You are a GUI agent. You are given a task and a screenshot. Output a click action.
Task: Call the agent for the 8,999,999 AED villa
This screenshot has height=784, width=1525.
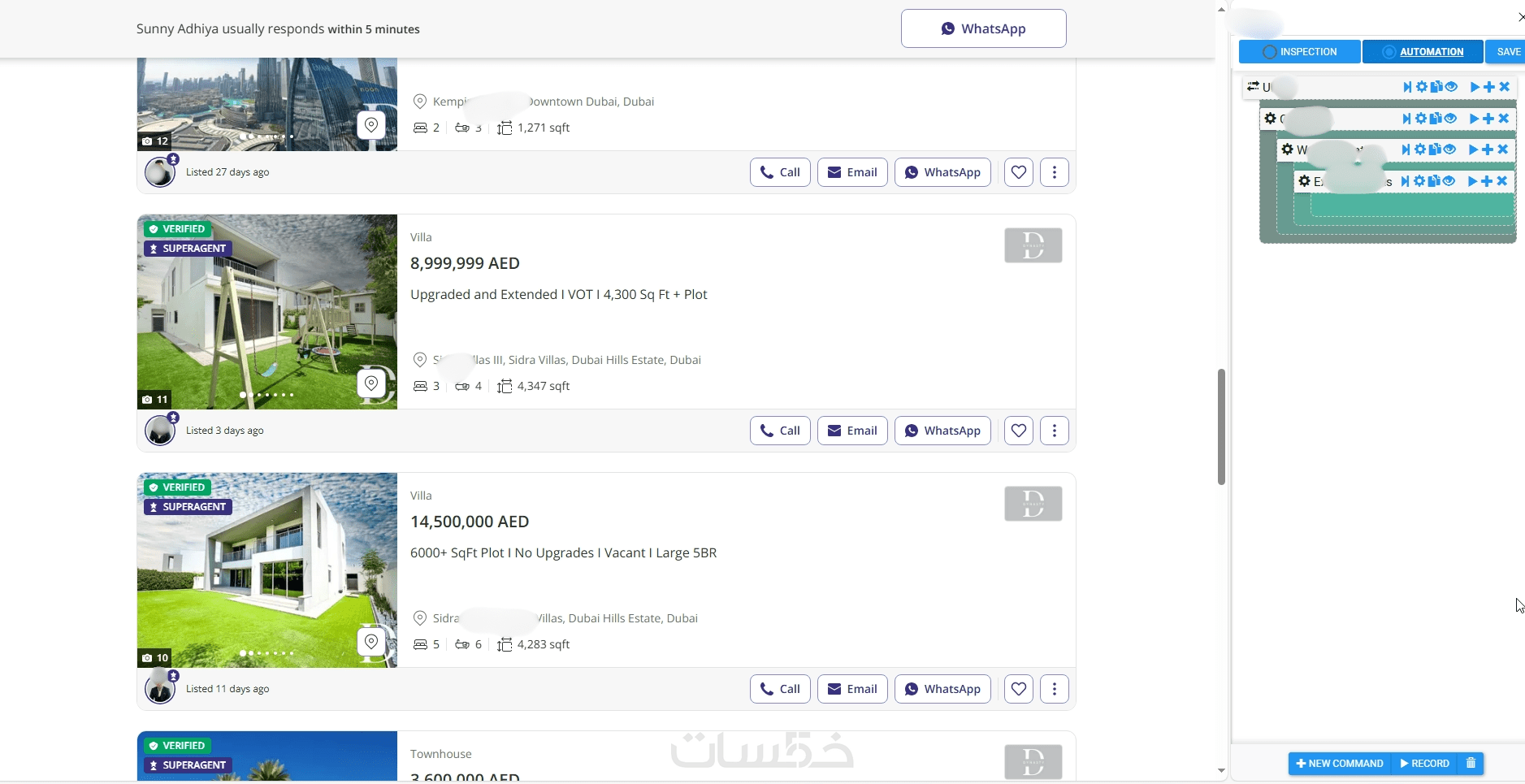tap(780, 431)
